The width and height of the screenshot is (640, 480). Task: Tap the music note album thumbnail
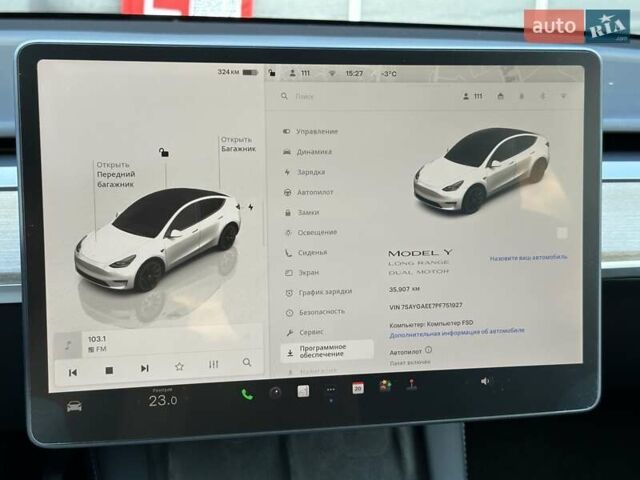(x=68, y=345)
